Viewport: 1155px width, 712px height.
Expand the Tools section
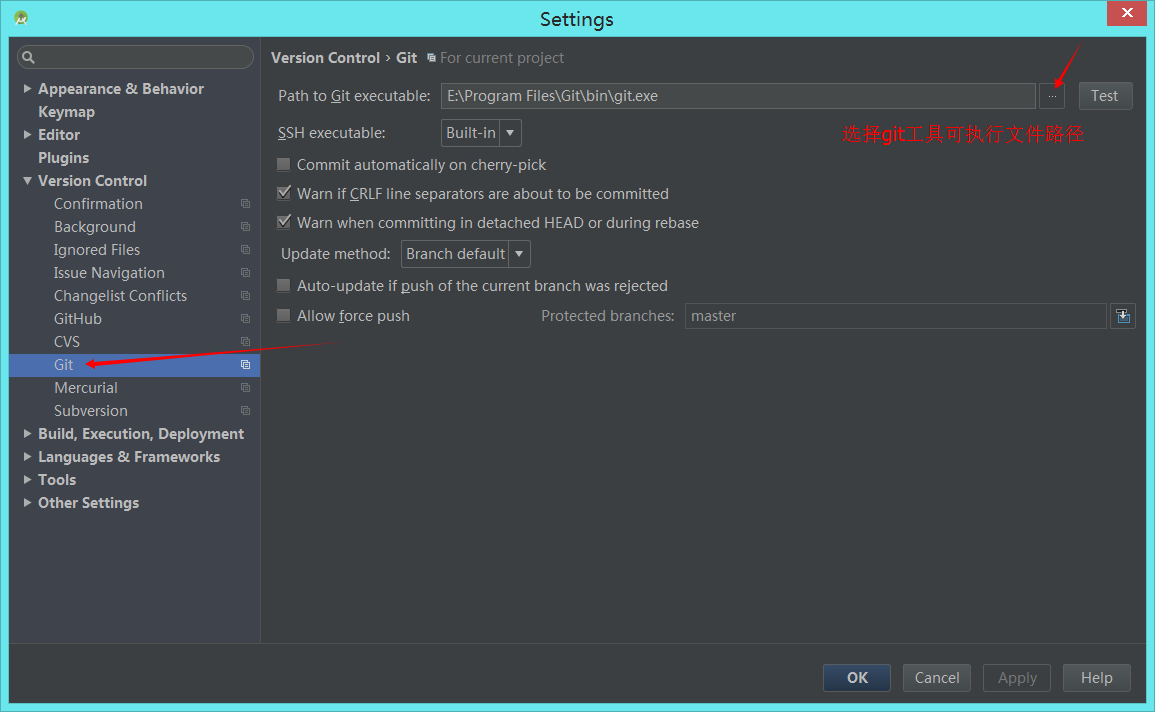(27, 479)
